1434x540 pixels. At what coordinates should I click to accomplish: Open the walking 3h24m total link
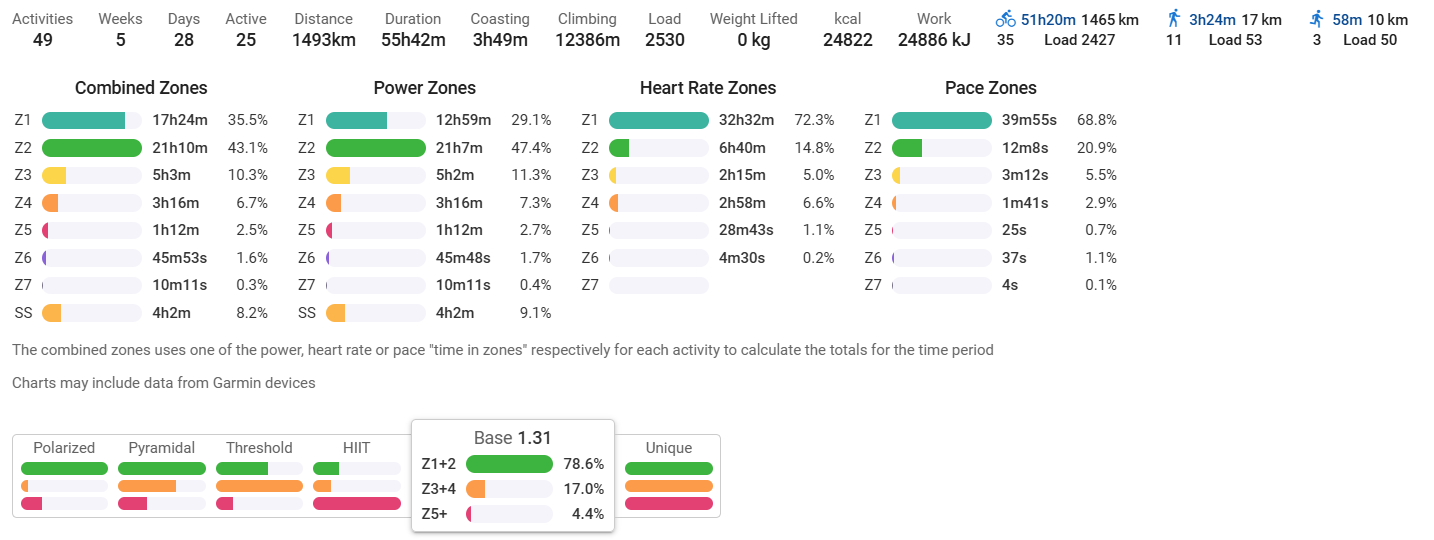click(x=1213, y=19)
